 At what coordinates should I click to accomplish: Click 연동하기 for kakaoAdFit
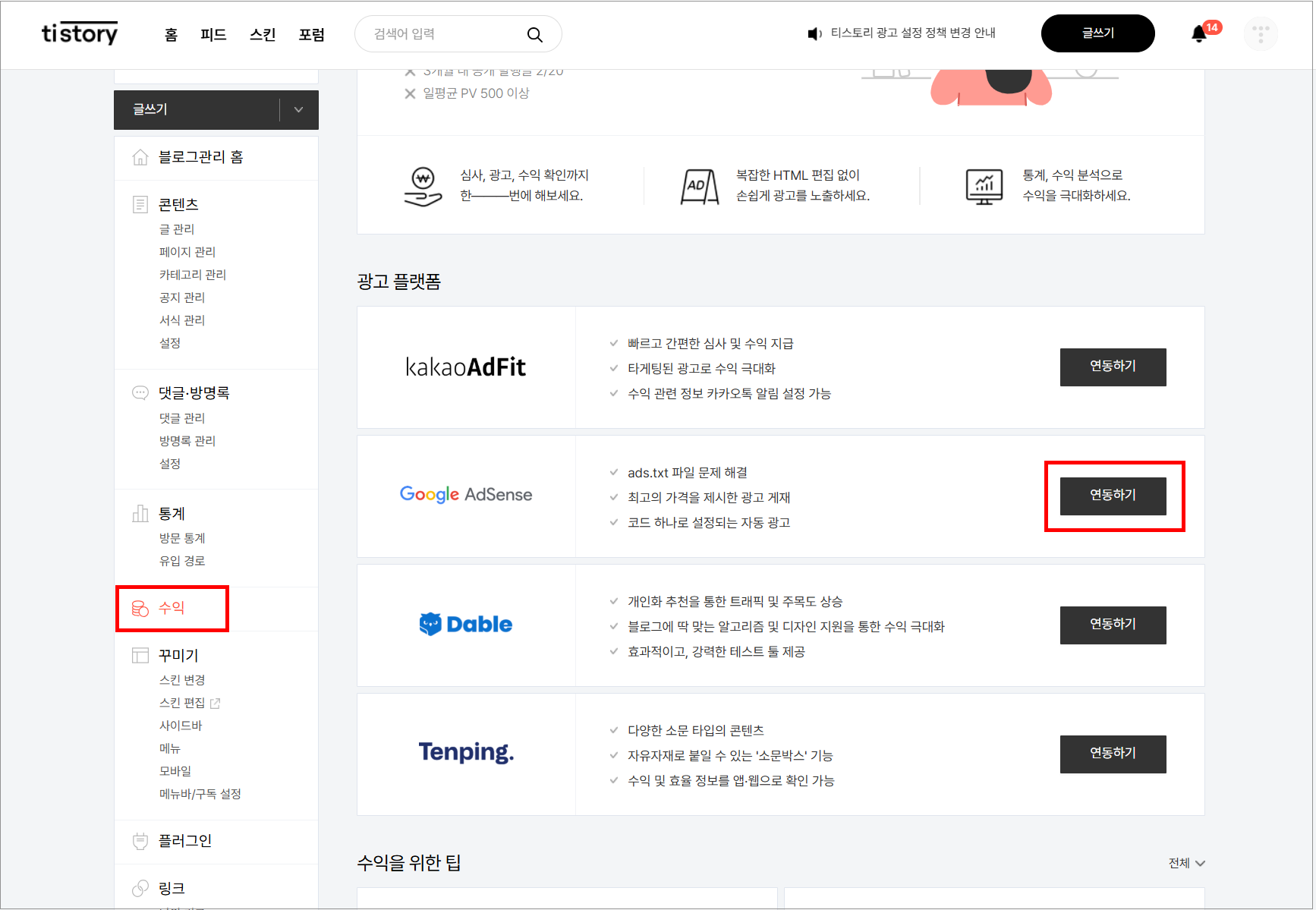pos(1113,367)
